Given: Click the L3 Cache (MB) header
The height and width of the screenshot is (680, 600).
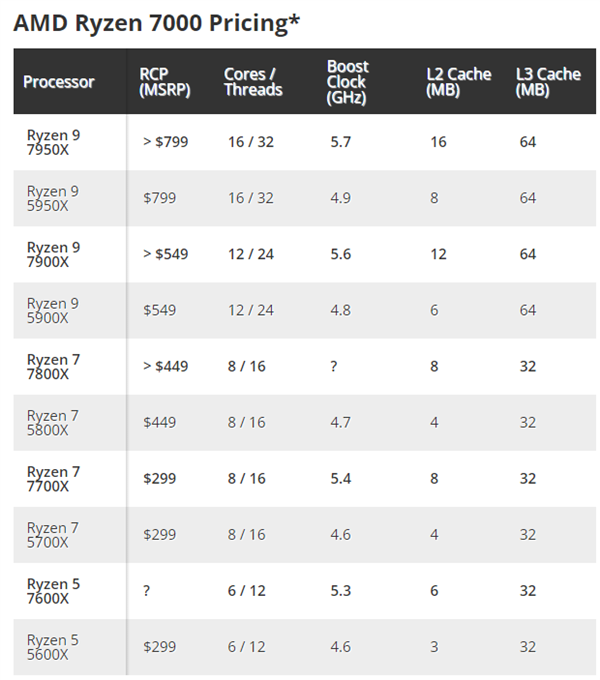Looking at the screenshot, I should [548, 82].
